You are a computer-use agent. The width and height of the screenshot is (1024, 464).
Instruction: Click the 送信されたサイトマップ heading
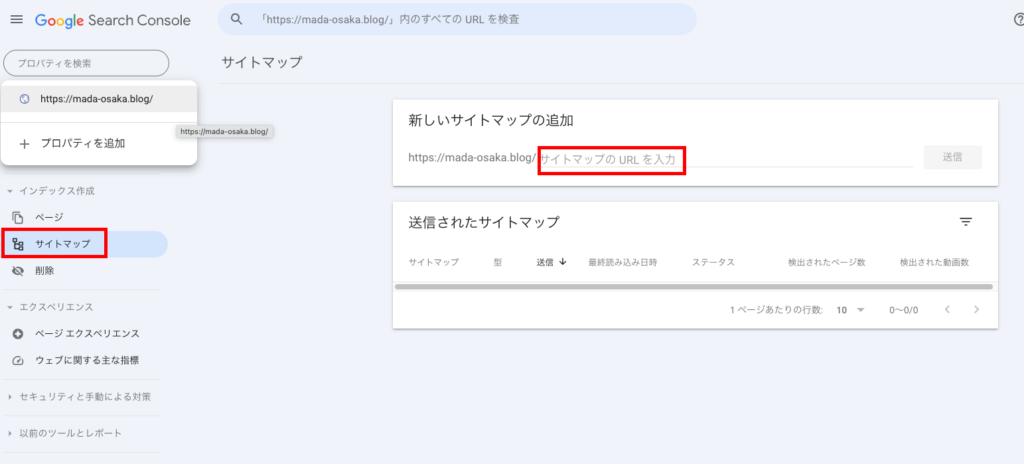pos(483,222)
